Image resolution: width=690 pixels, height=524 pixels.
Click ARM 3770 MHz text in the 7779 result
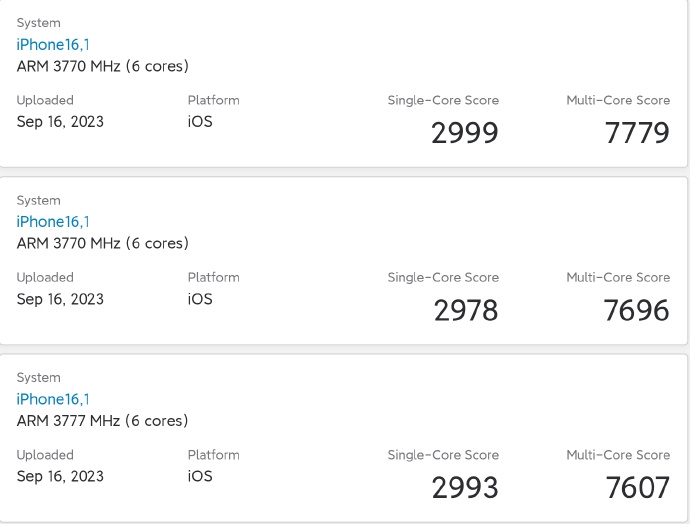(x=102, y=66)
